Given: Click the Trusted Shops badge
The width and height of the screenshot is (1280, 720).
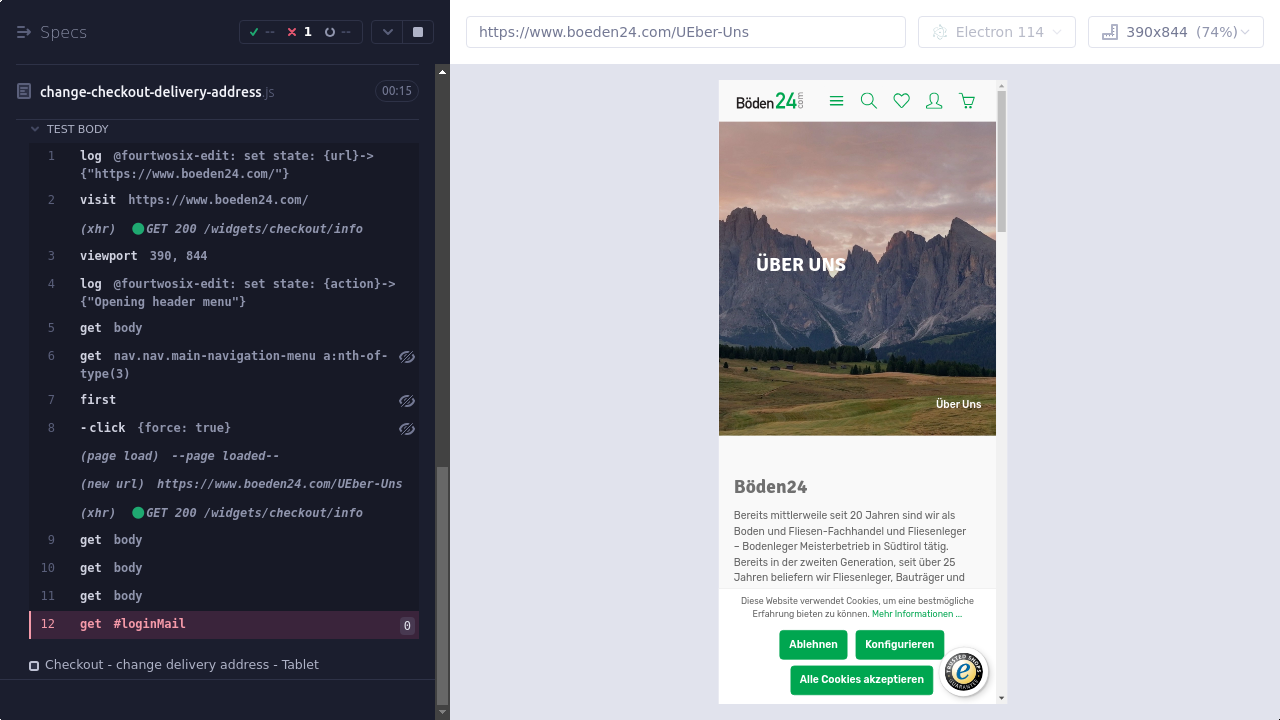Looking at the screenshot, I should tap(963, 672).
